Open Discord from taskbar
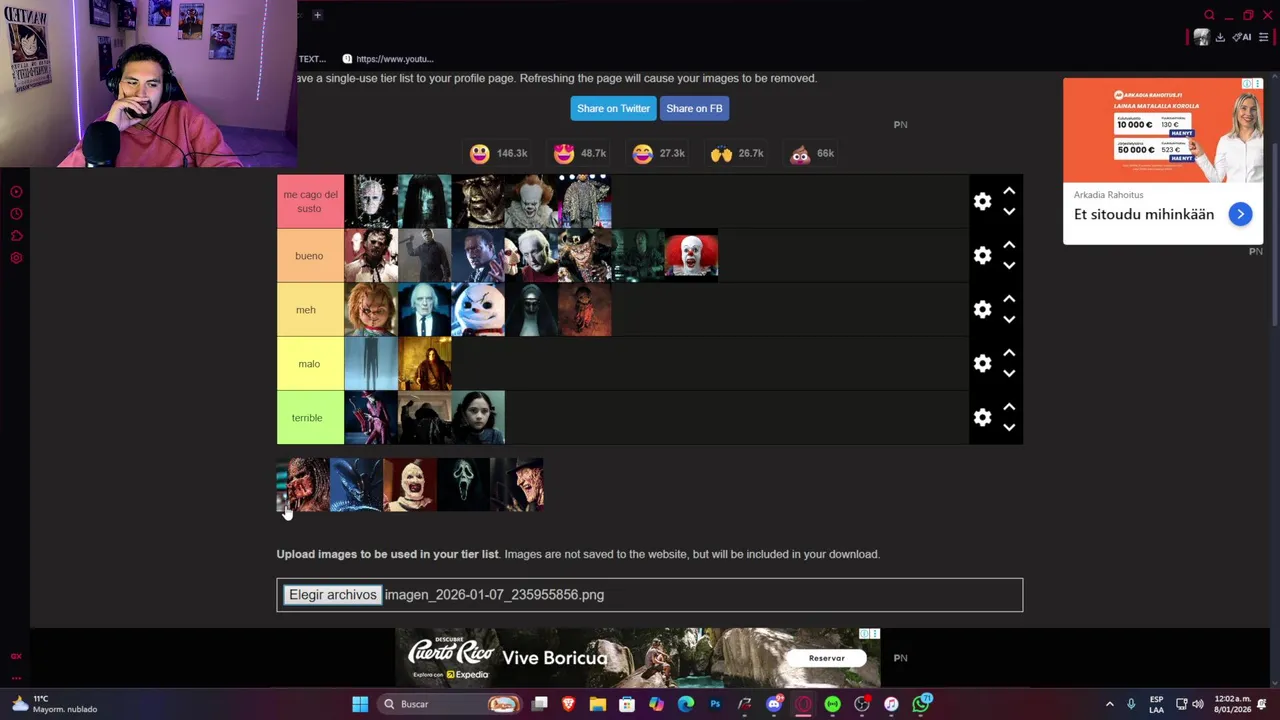This screenshot has height=720, width=1280. pos(774,704)
